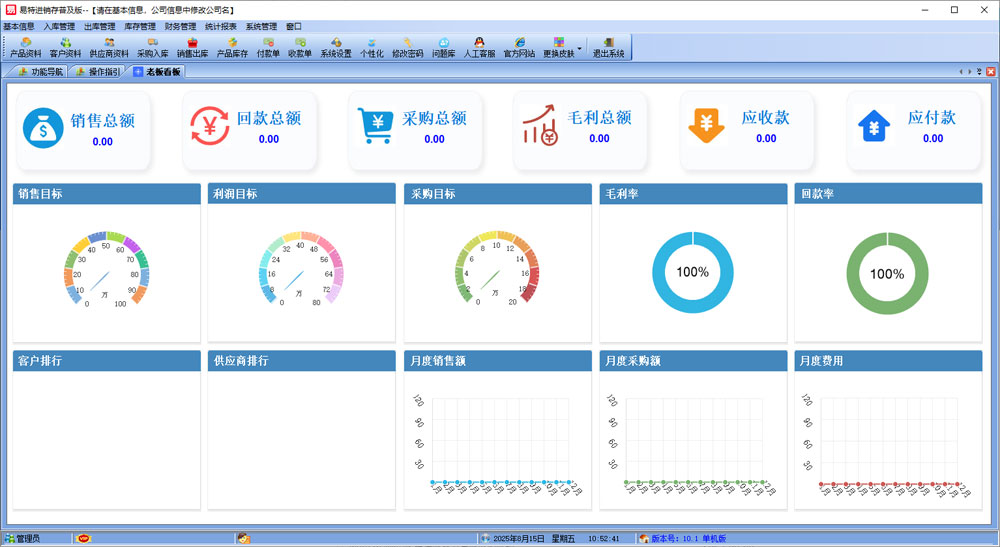Open the 基本信息 menu
This screenshot has height=547, width=1000.
point(19,26)
